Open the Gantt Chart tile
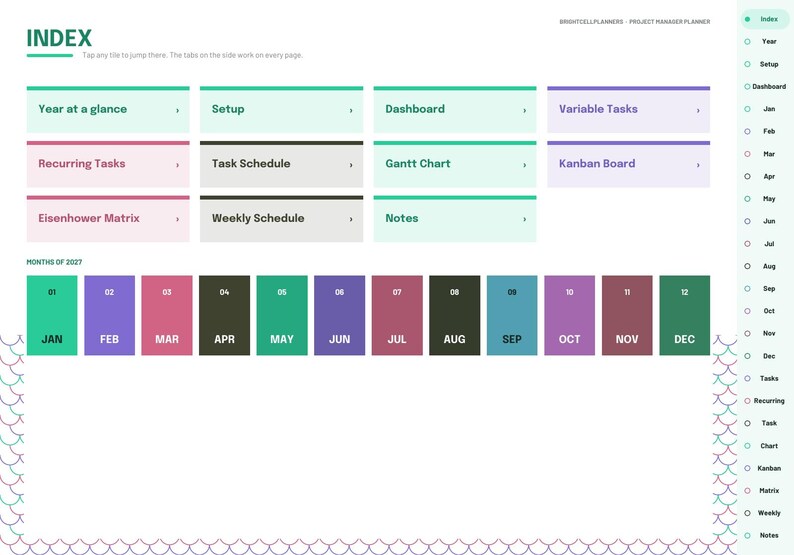 (455, 164)
